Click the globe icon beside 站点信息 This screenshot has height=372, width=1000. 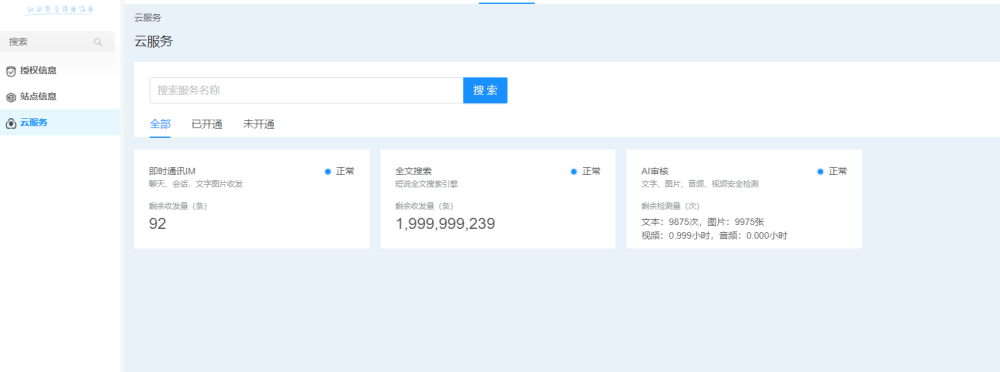pyautogui.click(x=11, y=98)
